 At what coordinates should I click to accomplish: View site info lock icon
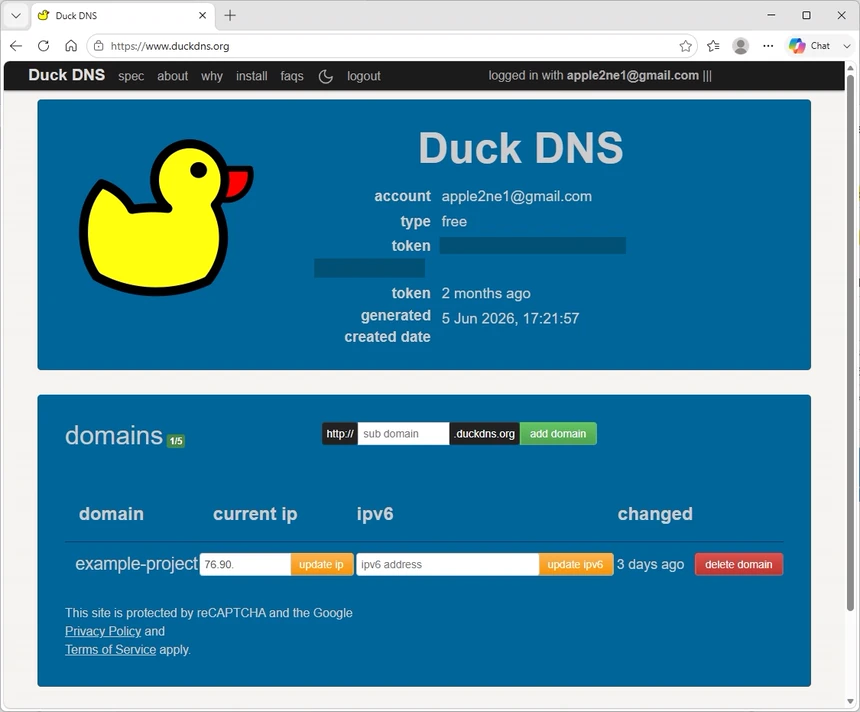pos(99,46)
